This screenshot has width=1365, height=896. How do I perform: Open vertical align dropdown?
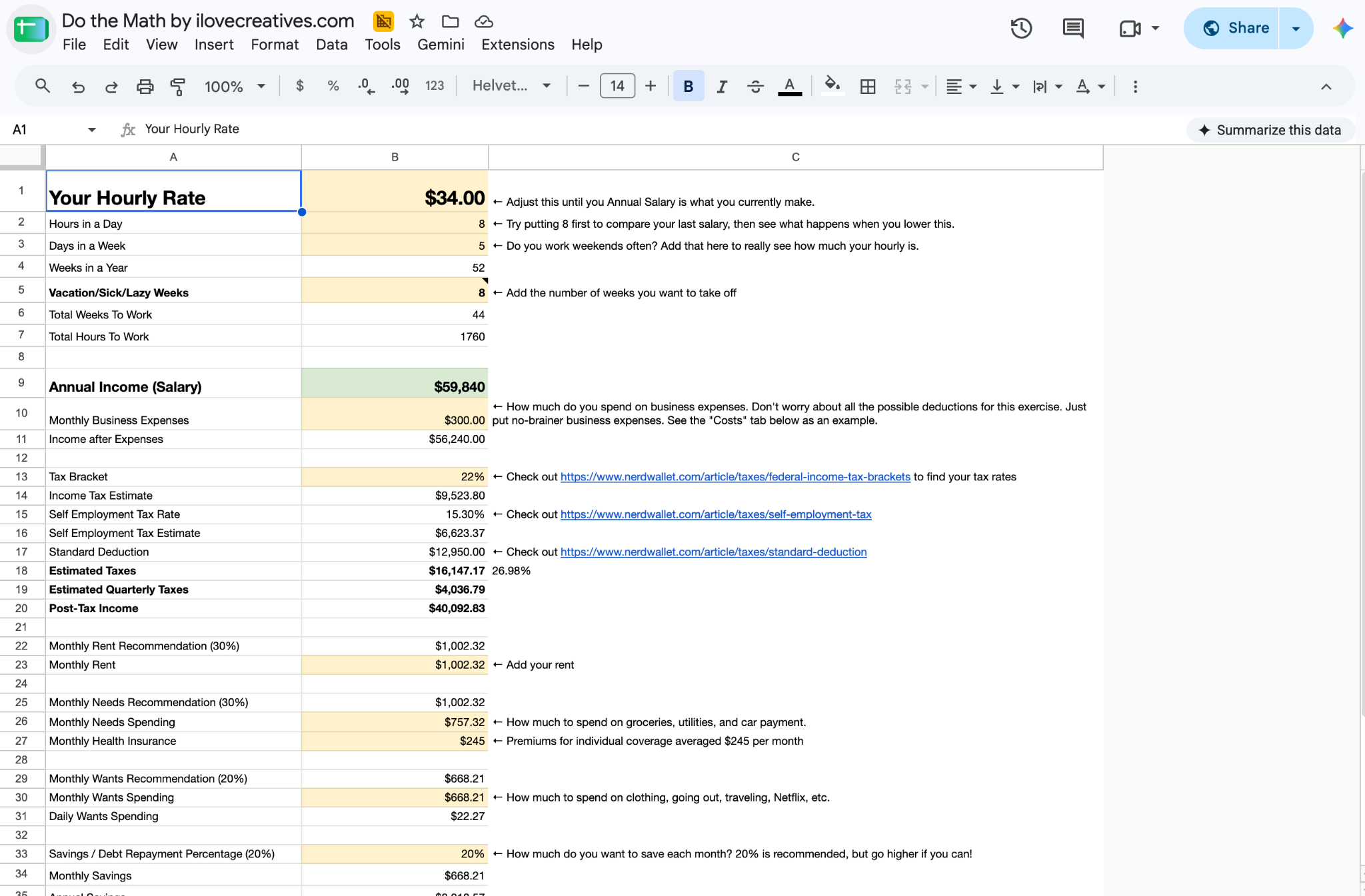point(1005,86)
